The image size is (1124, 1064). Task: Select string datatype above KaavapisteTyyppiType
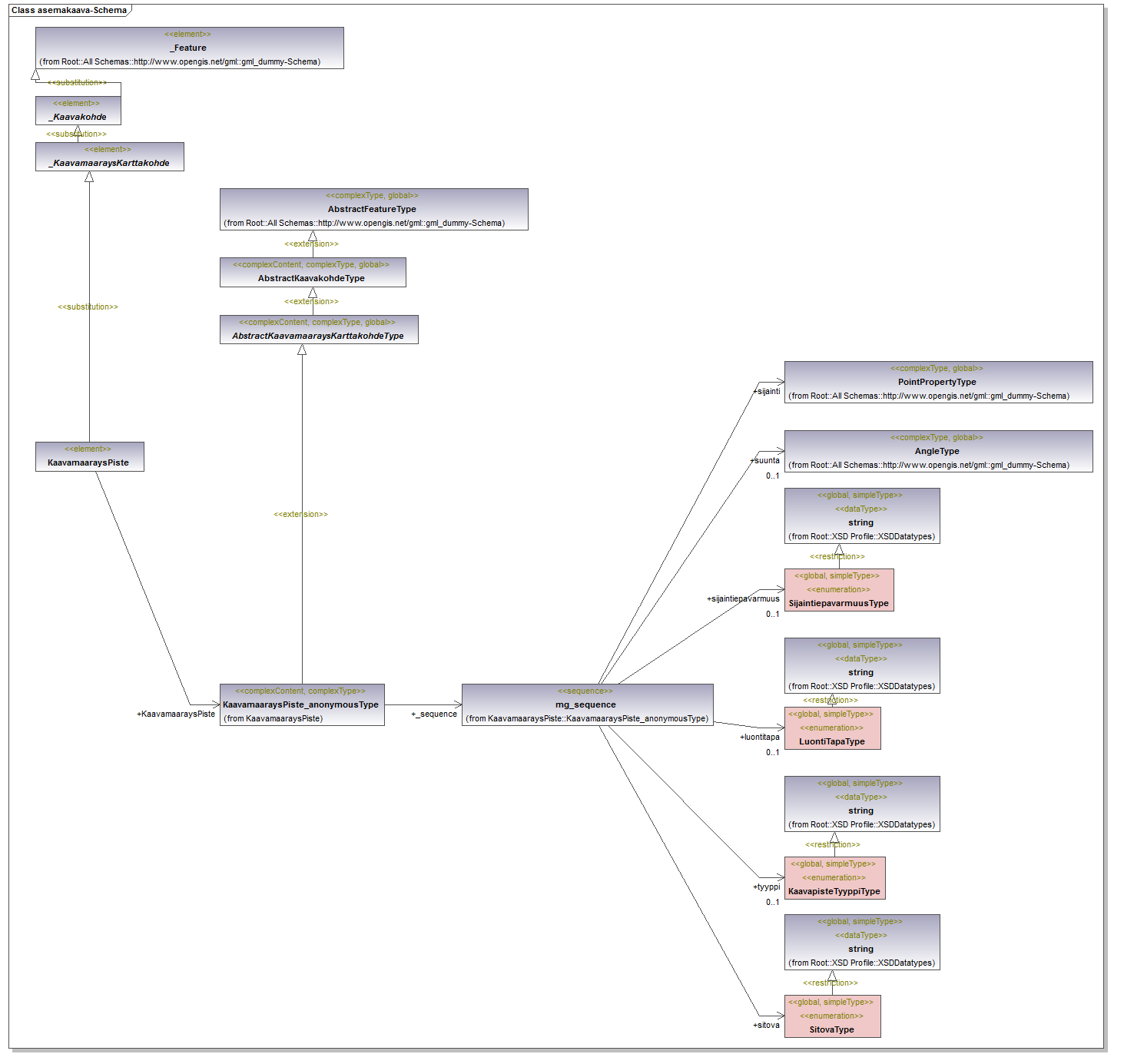[862, 804]
